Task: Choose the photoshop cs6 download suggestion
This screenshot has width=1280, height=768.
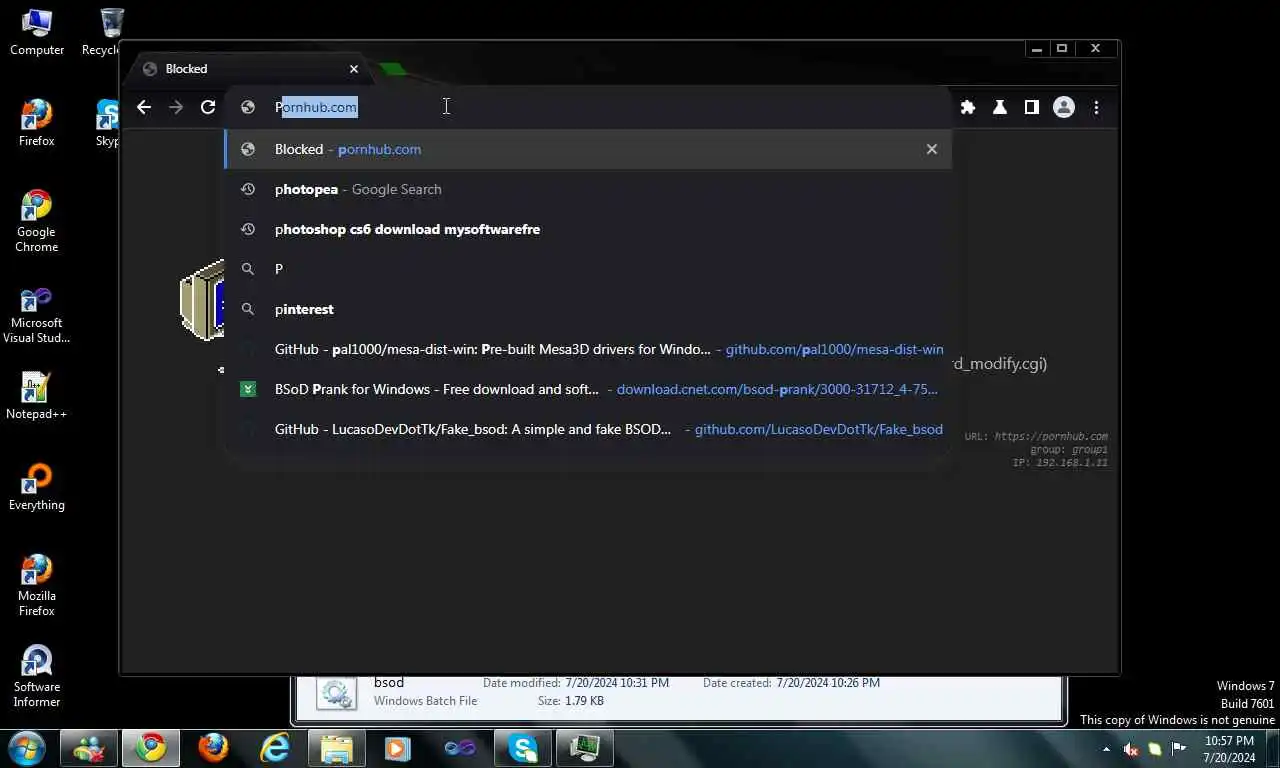Action: pyautogui.click(x=588, y=229)
